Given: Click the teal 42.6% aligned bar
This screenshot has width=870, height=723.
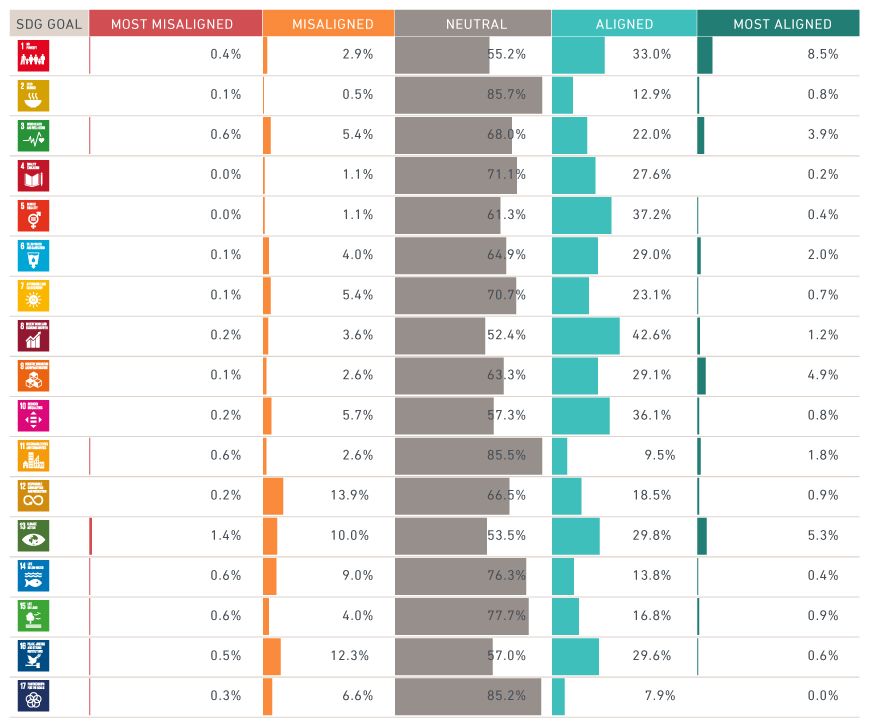Looking at the screenshot, I should click(x=585, y=335).
